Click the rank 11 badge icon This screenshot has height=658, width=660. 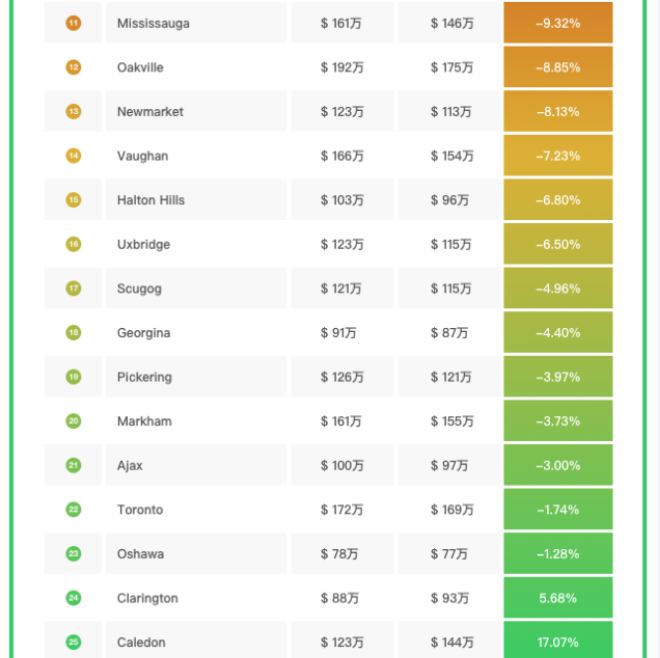point(73,23)
